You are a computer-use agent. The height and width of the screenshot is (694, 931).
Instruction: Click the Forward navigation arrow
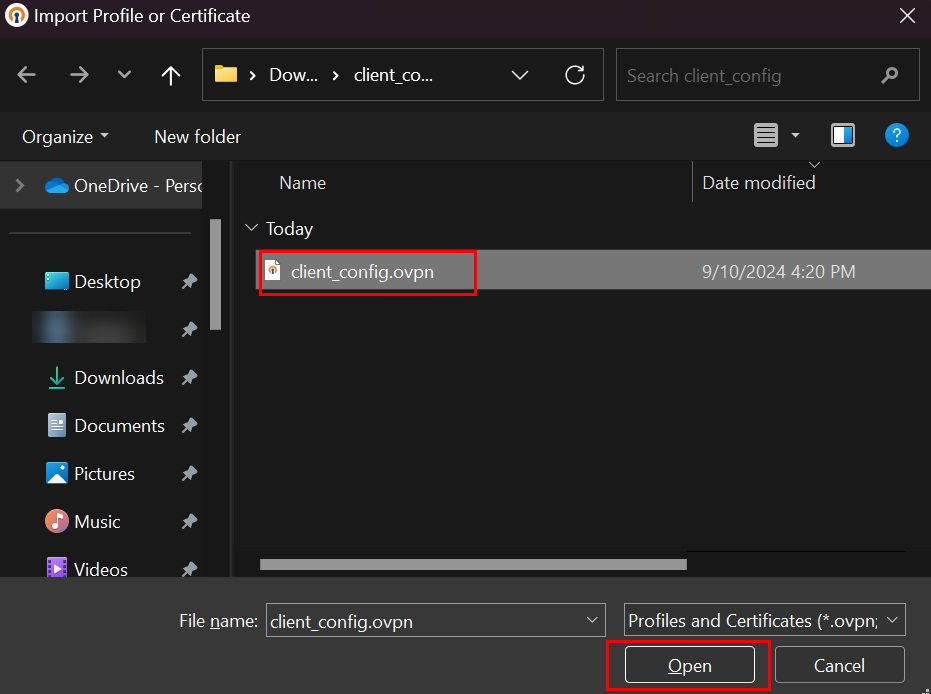(x=79, y=75)
